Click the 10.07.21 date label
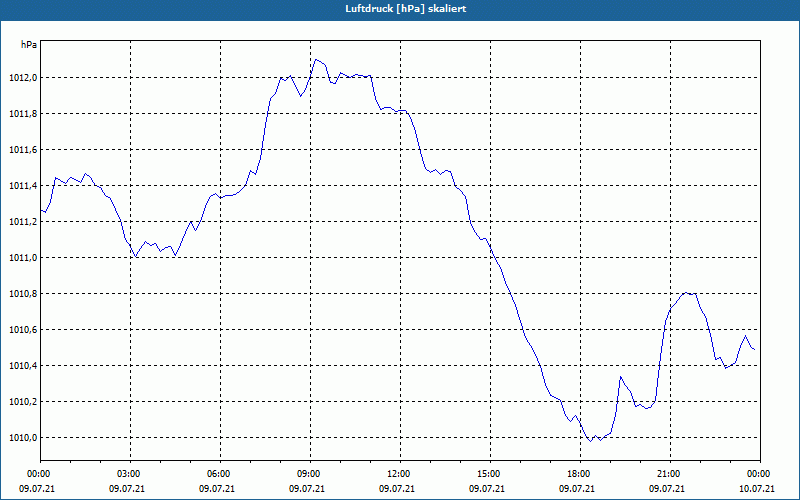Viewport: 800px width, 500px height. 757,489
